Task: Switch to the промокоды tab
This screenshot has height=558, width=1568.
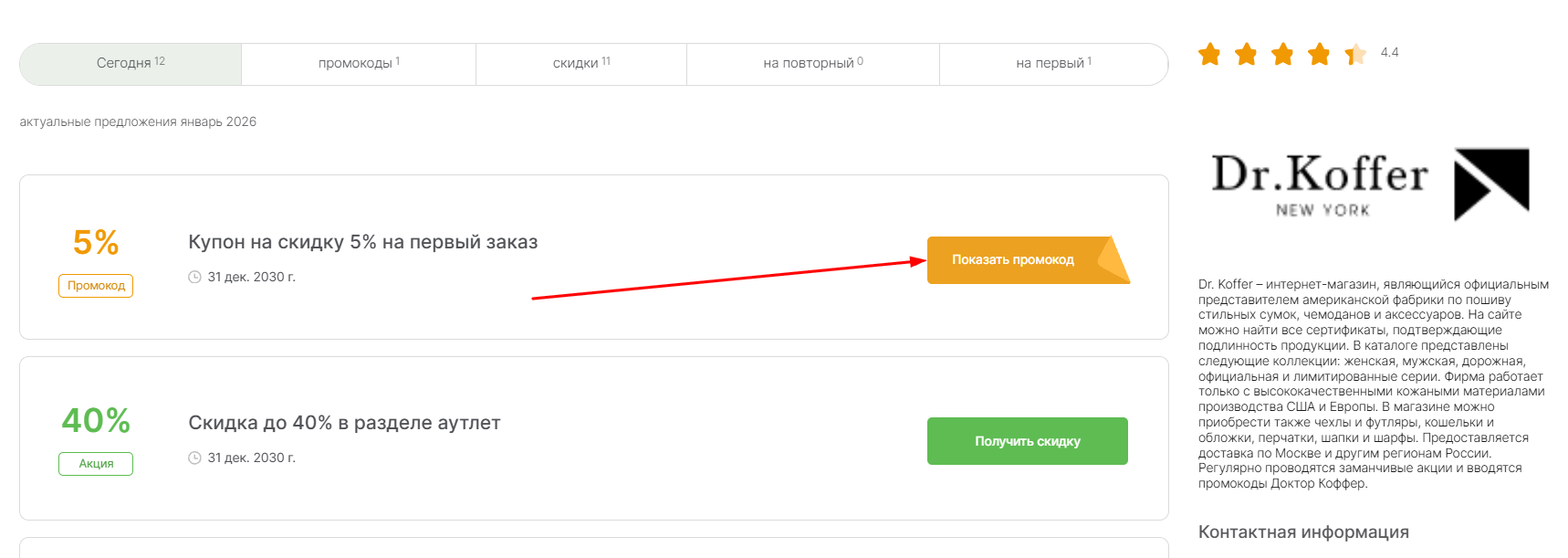Action: (x=358, y=63)
